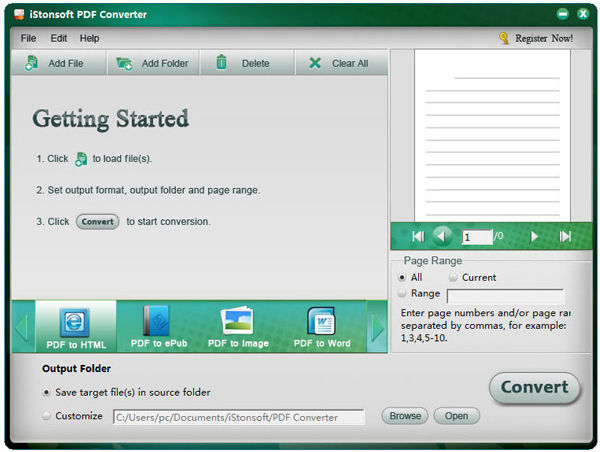Click the Delete trash toolbar button
The height and width of the screenshot is (452, 600).
coord(247,63)
